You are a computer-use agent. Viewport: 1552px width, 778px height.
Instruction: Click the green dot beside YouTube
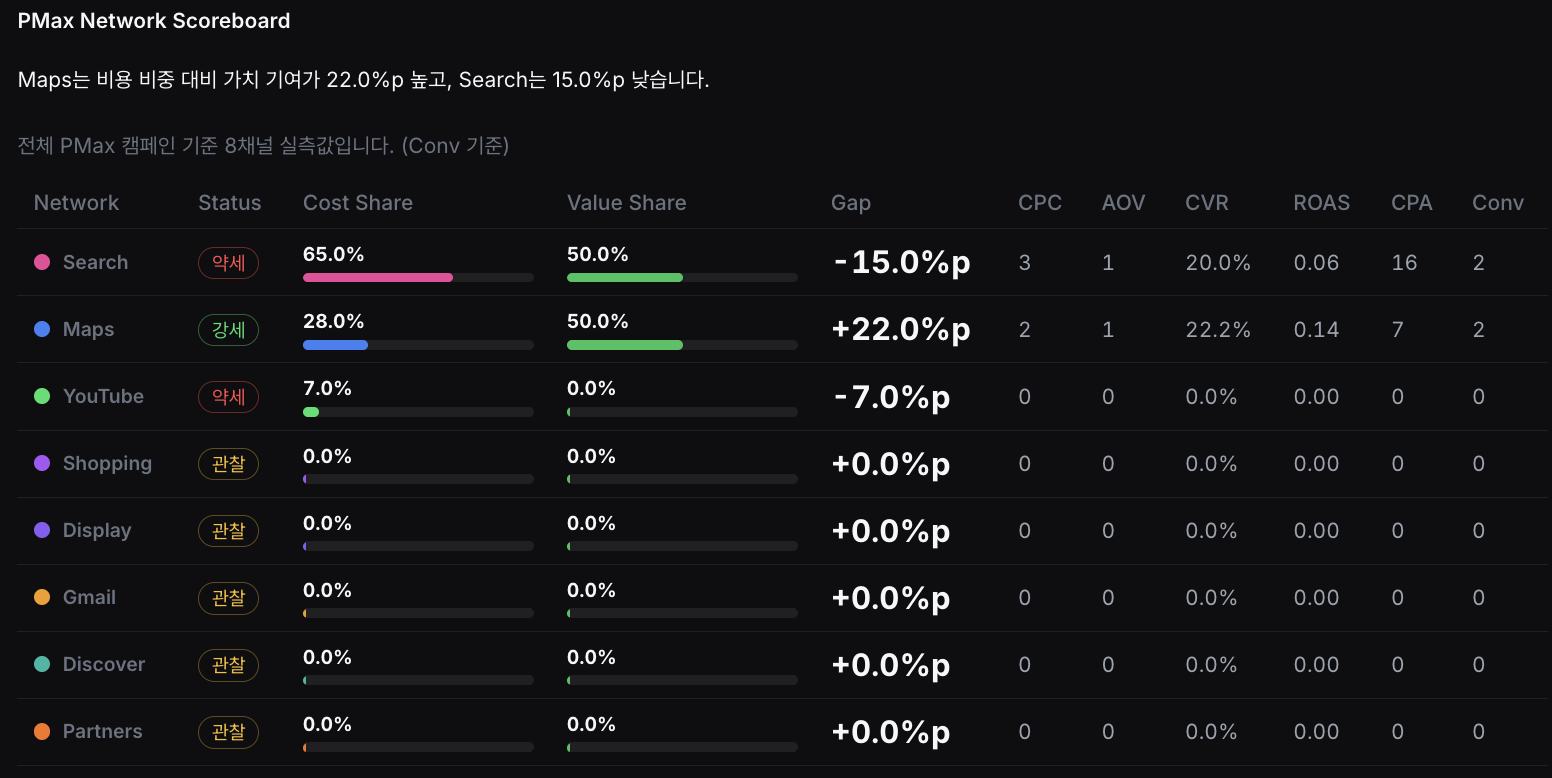click(42, 396)
